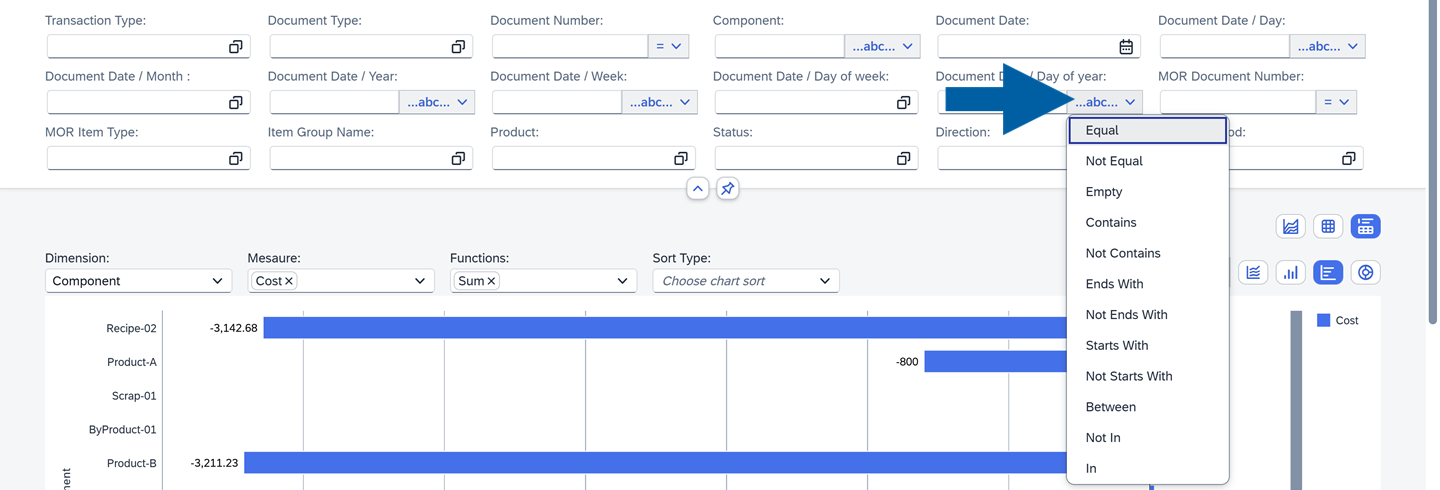Show the chart-only view
Viewport: 1440px width, 490px height.
1291,227
